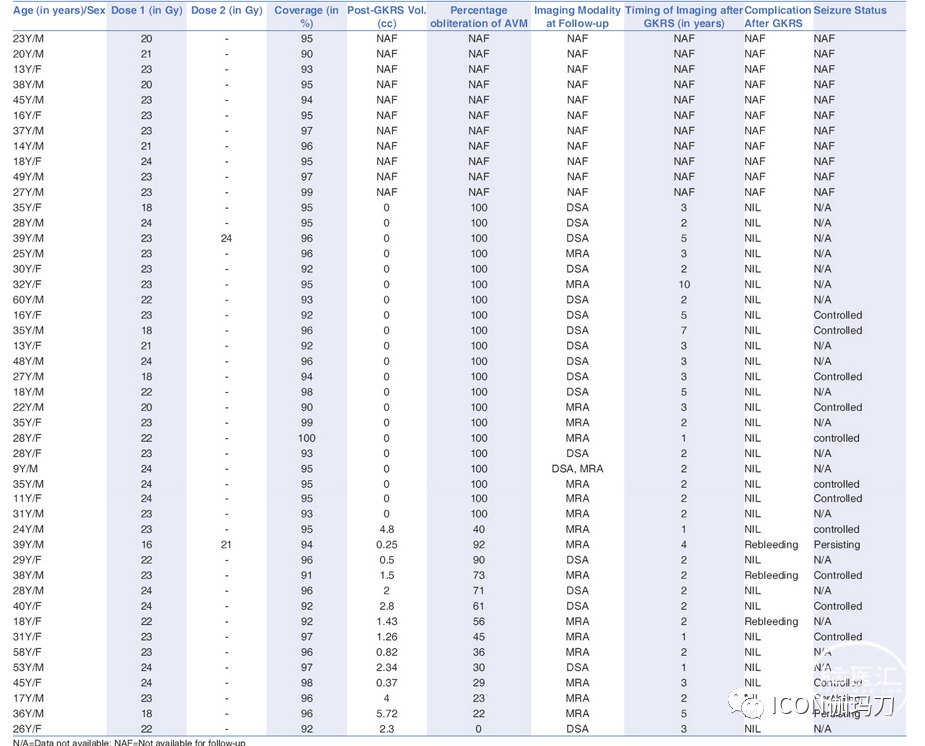Click the post-GKRS volume "0.5"
Viewport: 925px width, 746px height.
tap(386, 560)
